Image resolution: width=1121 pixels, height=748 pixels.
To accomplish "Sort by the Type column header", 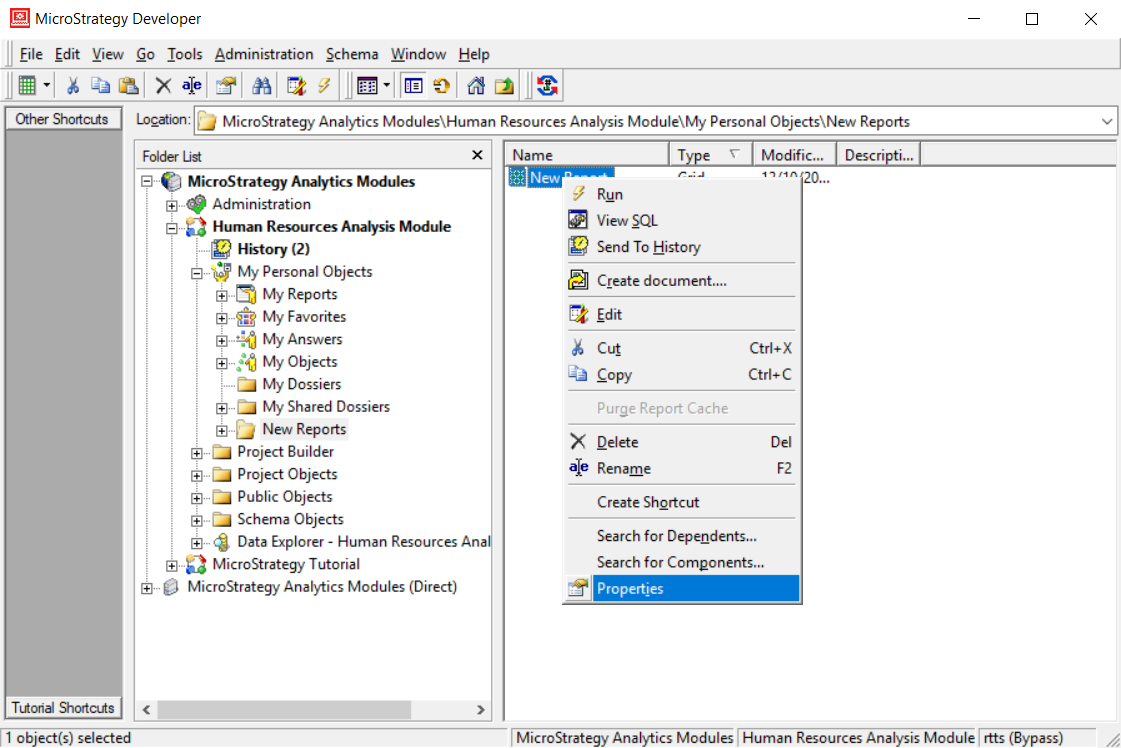I will pyautogui.click(x=711, y=155).
